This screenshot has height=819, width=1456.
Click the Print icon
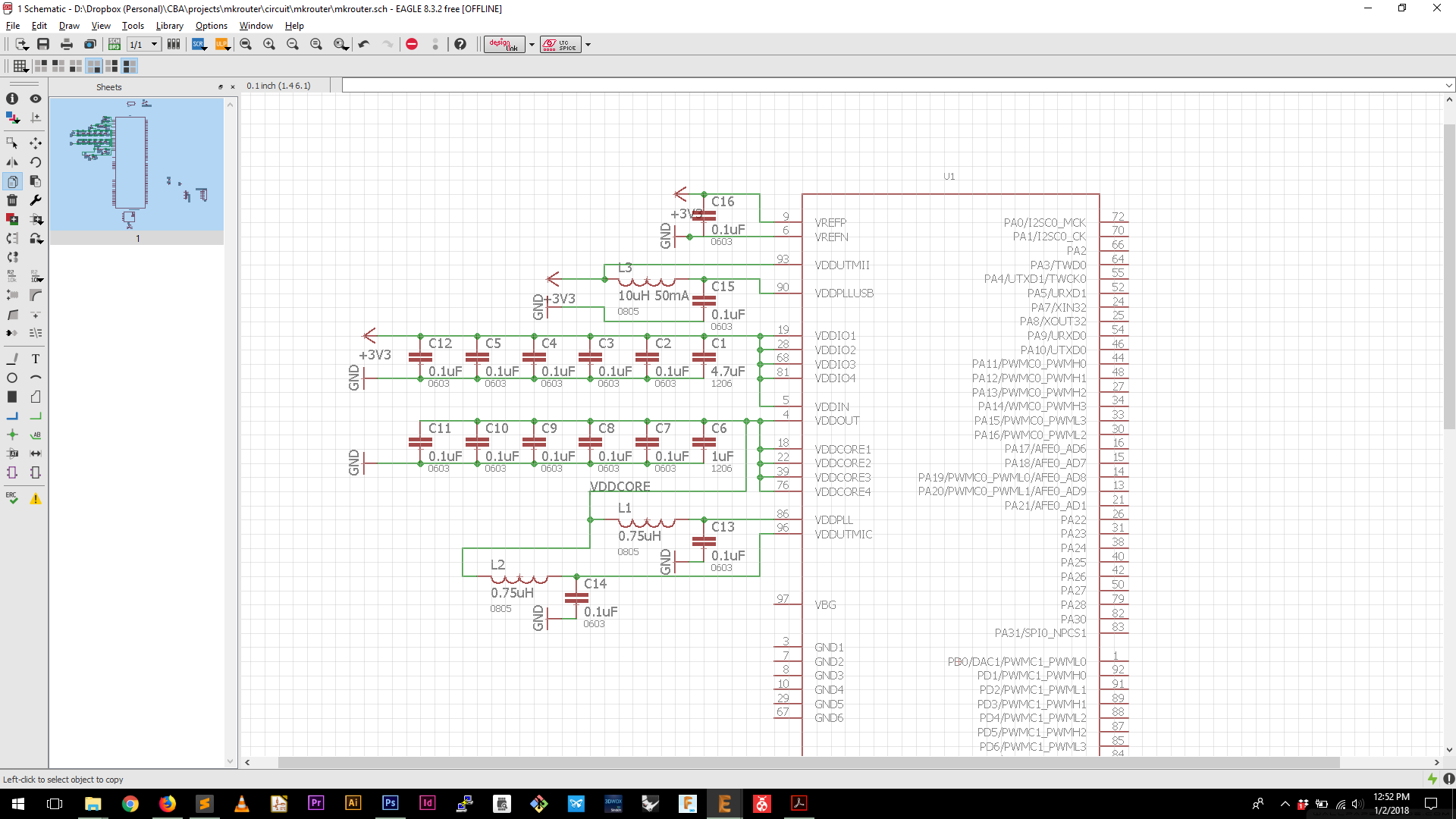tap(67, 45)
